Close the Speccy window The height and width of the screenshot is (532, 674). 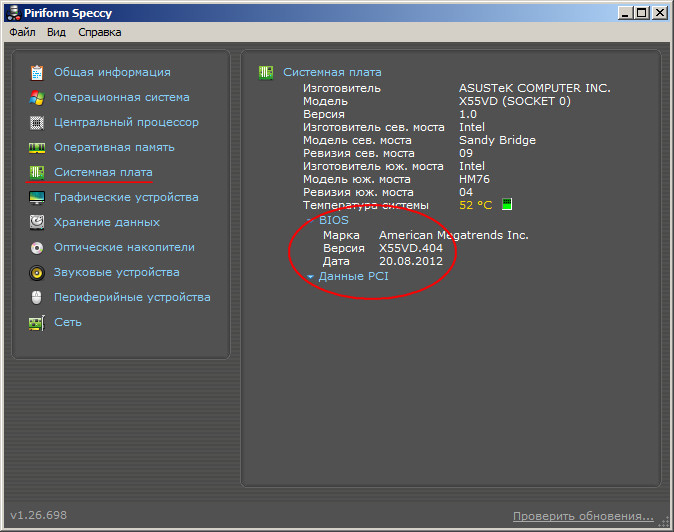(x=660, y=13)
